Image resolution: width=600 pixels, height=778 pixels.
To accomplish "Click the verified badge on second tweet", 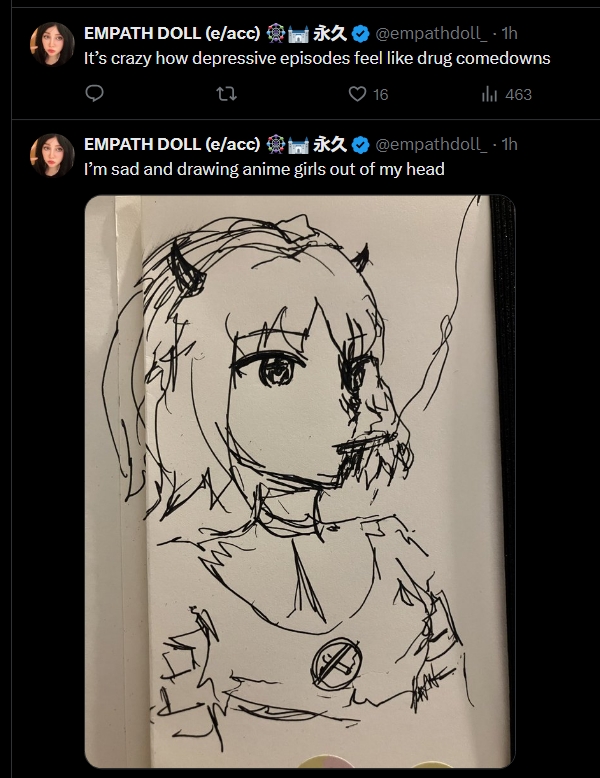I will tap(361, 145).
